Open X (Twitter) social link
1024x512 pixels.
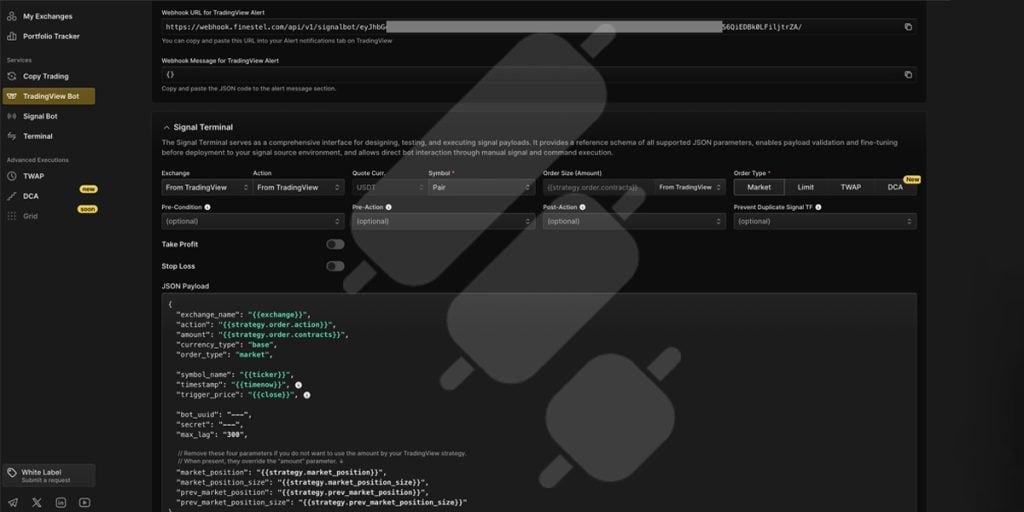[x=37, y=502]
